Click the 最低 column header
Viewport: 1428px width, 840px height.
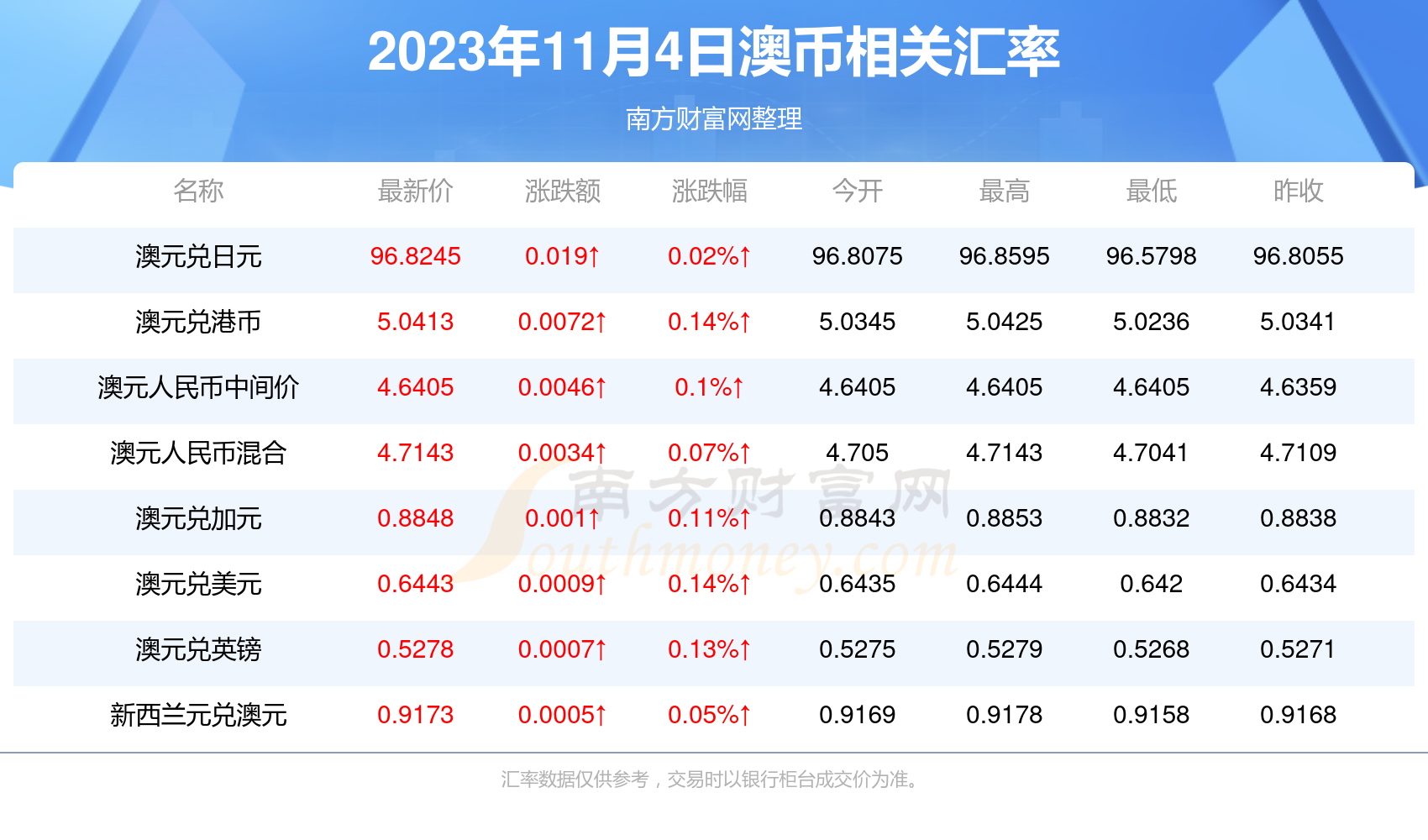click(x=1151, y=191)
